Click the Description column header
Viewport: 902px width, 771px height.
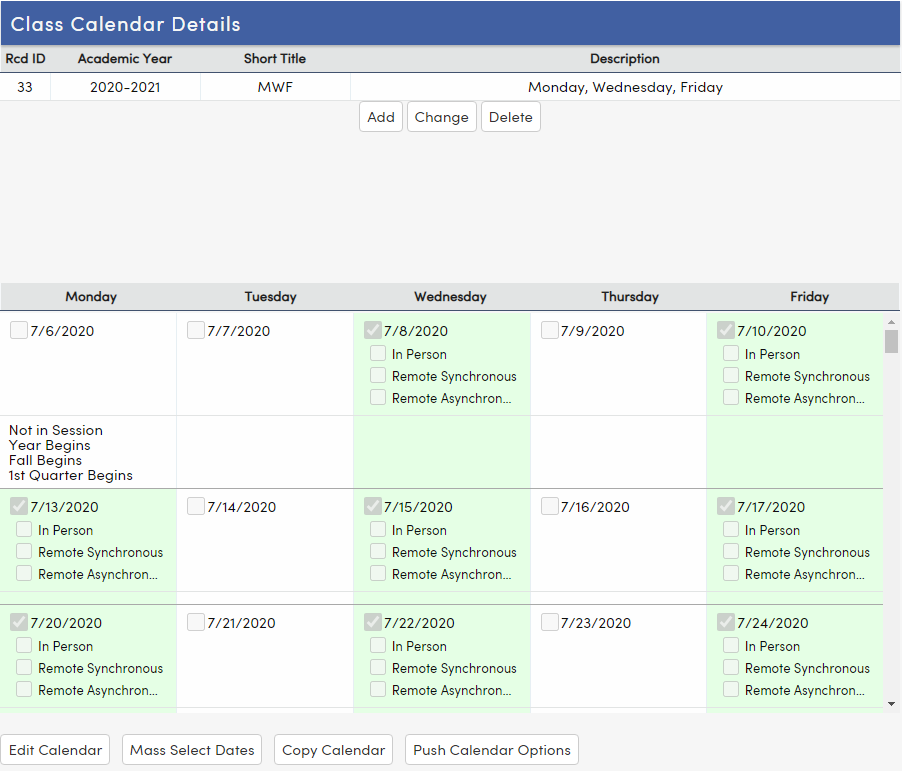point(625,59)
